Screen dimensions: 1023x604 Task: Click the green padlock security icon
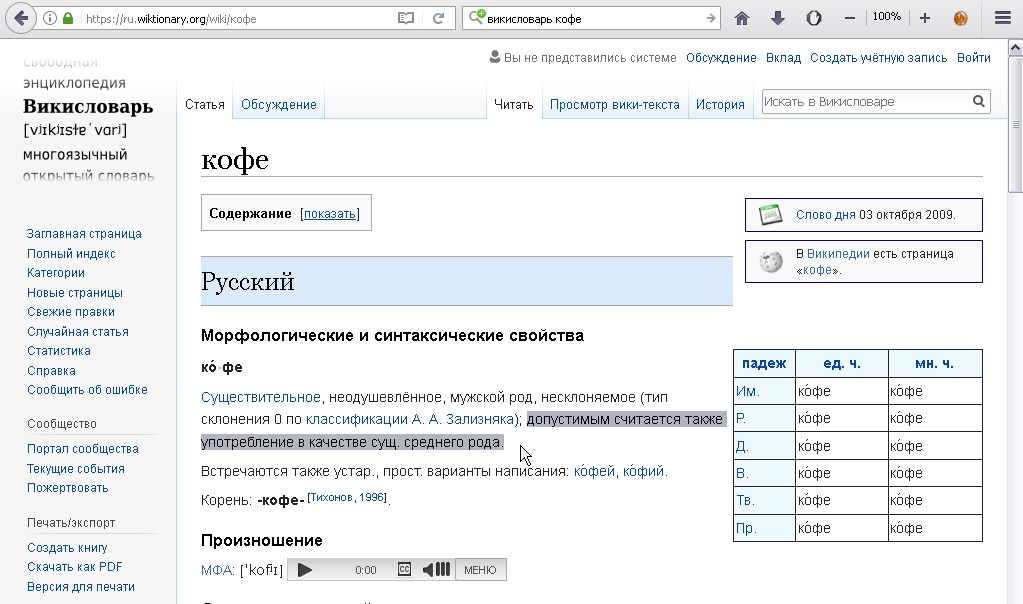click(x=68, y=18)
